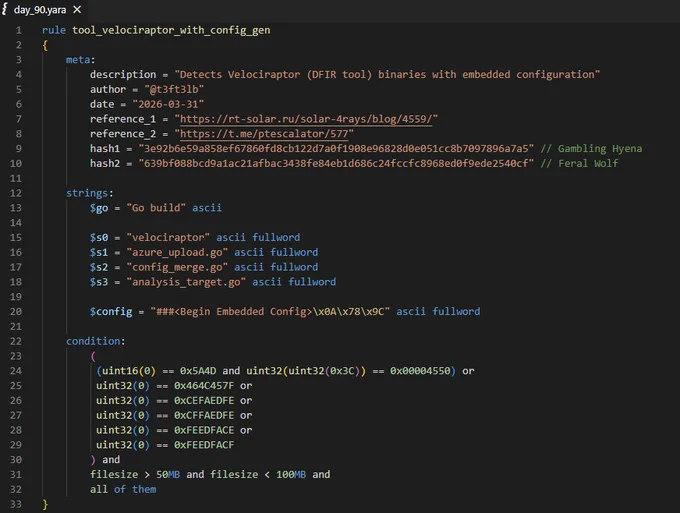Click line number 1 in gutter
Screen dimensions: 680x513
pos(19,30)
